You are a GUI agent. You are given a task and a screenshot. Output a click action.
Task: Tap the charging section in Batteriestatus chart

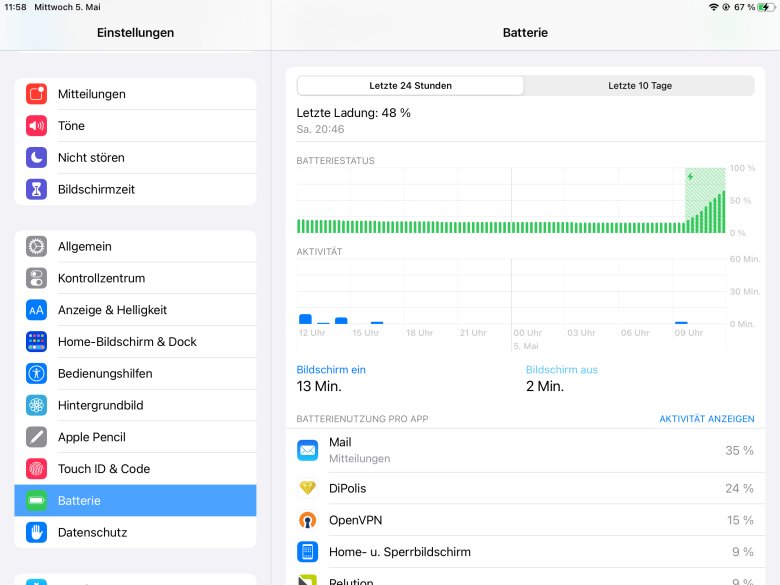pos(705,200)
